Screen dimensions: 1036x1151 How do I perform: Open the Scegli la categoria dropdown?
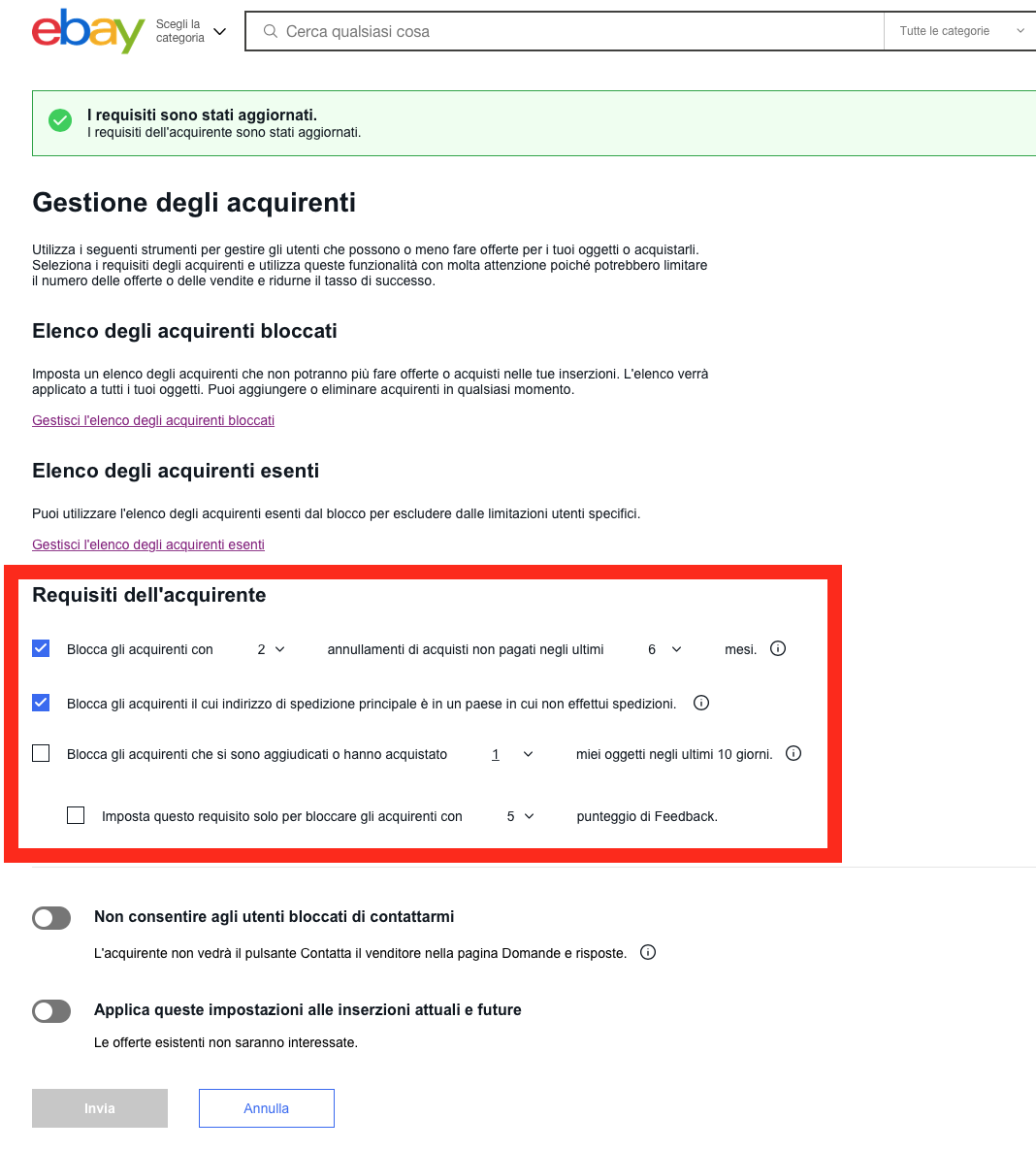pos(191,31)
